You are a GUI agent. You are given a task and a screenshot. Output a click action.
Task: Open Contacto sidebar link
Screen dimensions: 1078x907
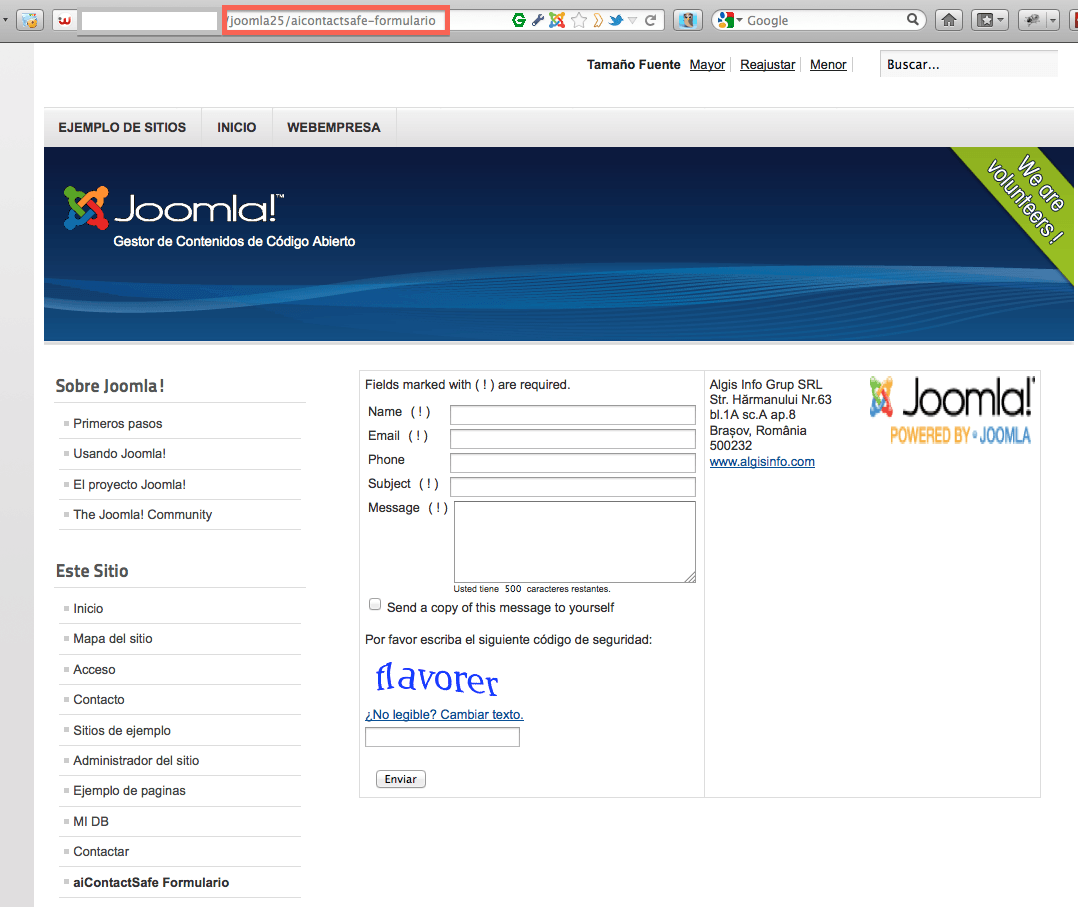pos(99,699)
